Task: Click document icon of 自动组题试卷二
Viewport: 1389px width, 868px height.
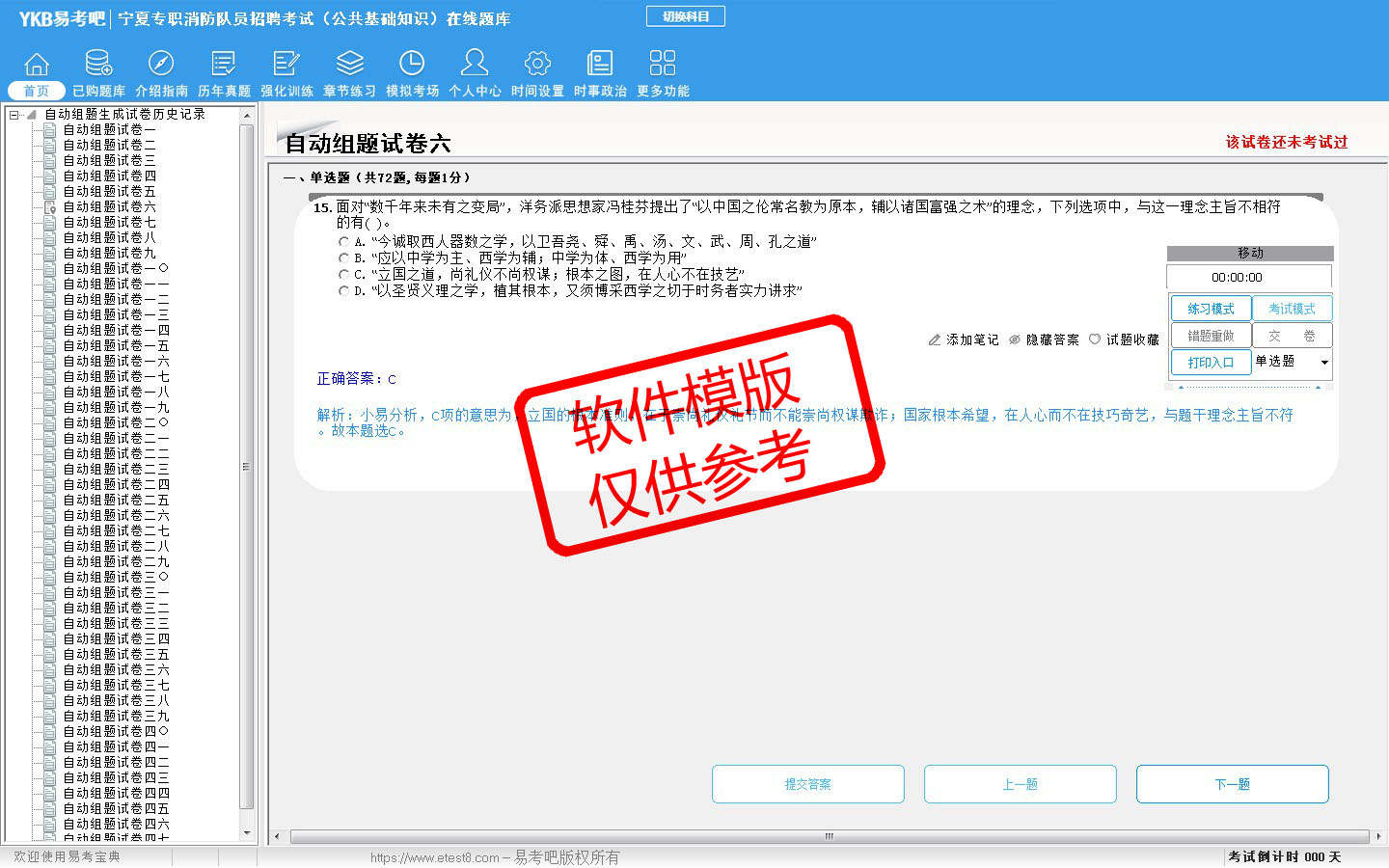Action: pyautogui.click(x=50, y=145)
